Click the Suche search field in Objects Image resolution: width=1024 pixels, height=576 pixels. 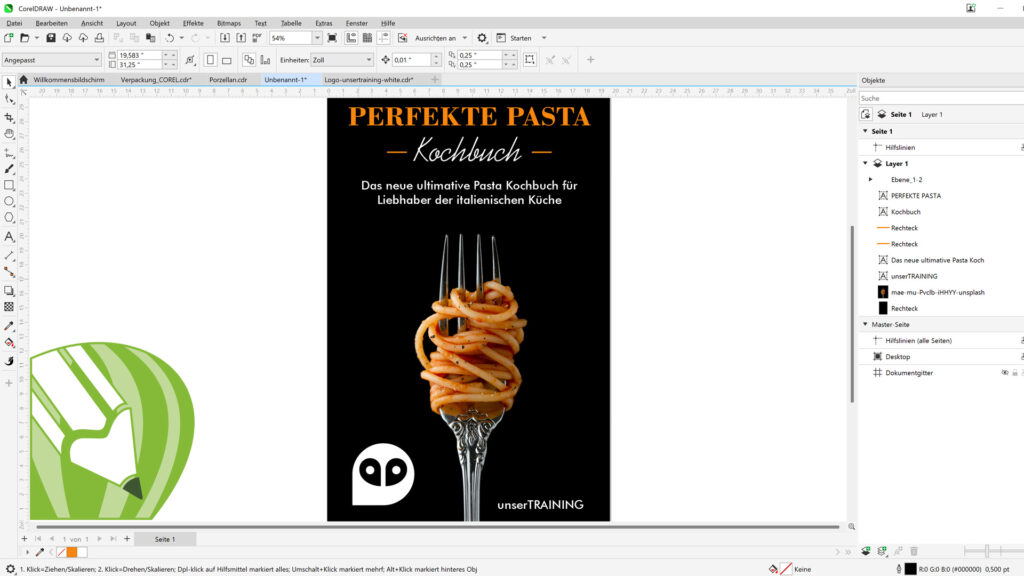[x=940, y=98]
